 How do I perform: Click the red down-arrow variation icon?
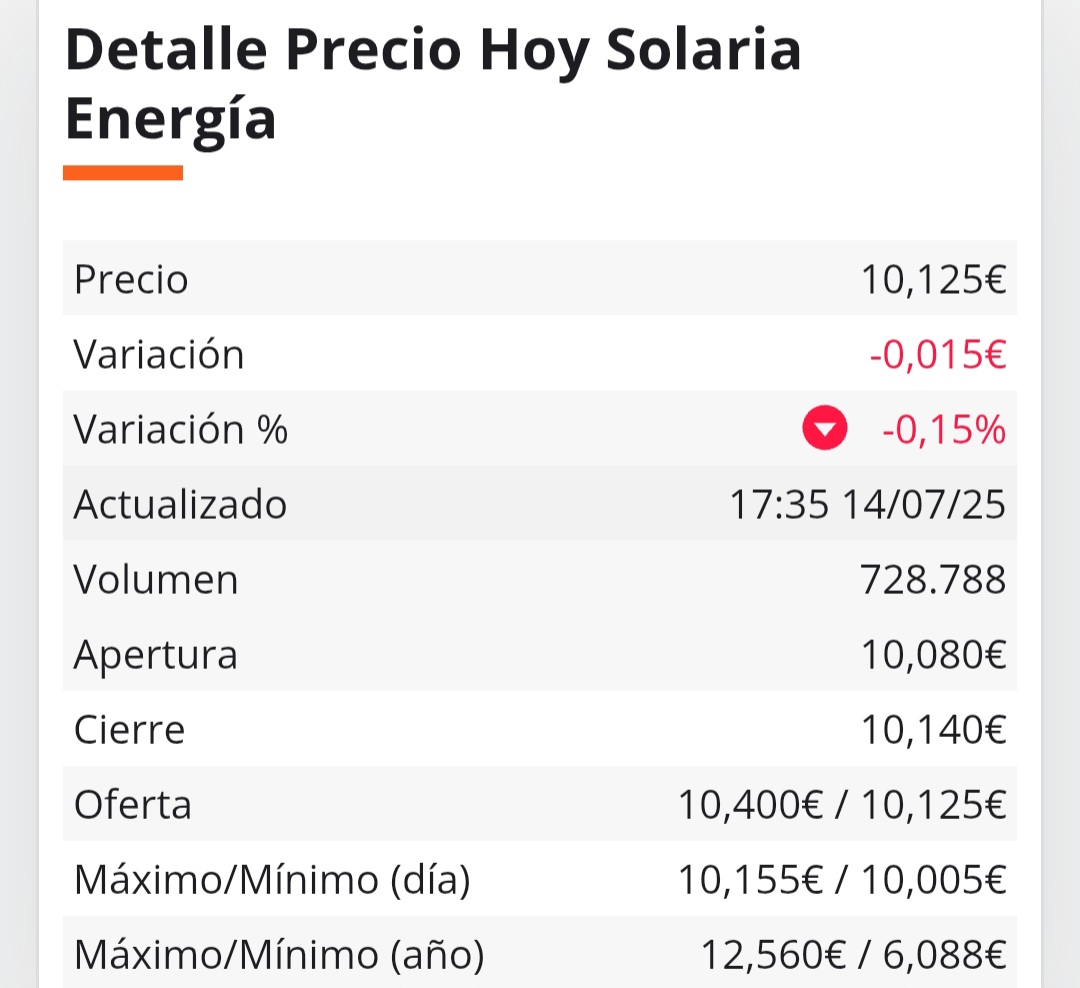click(824, 428)
